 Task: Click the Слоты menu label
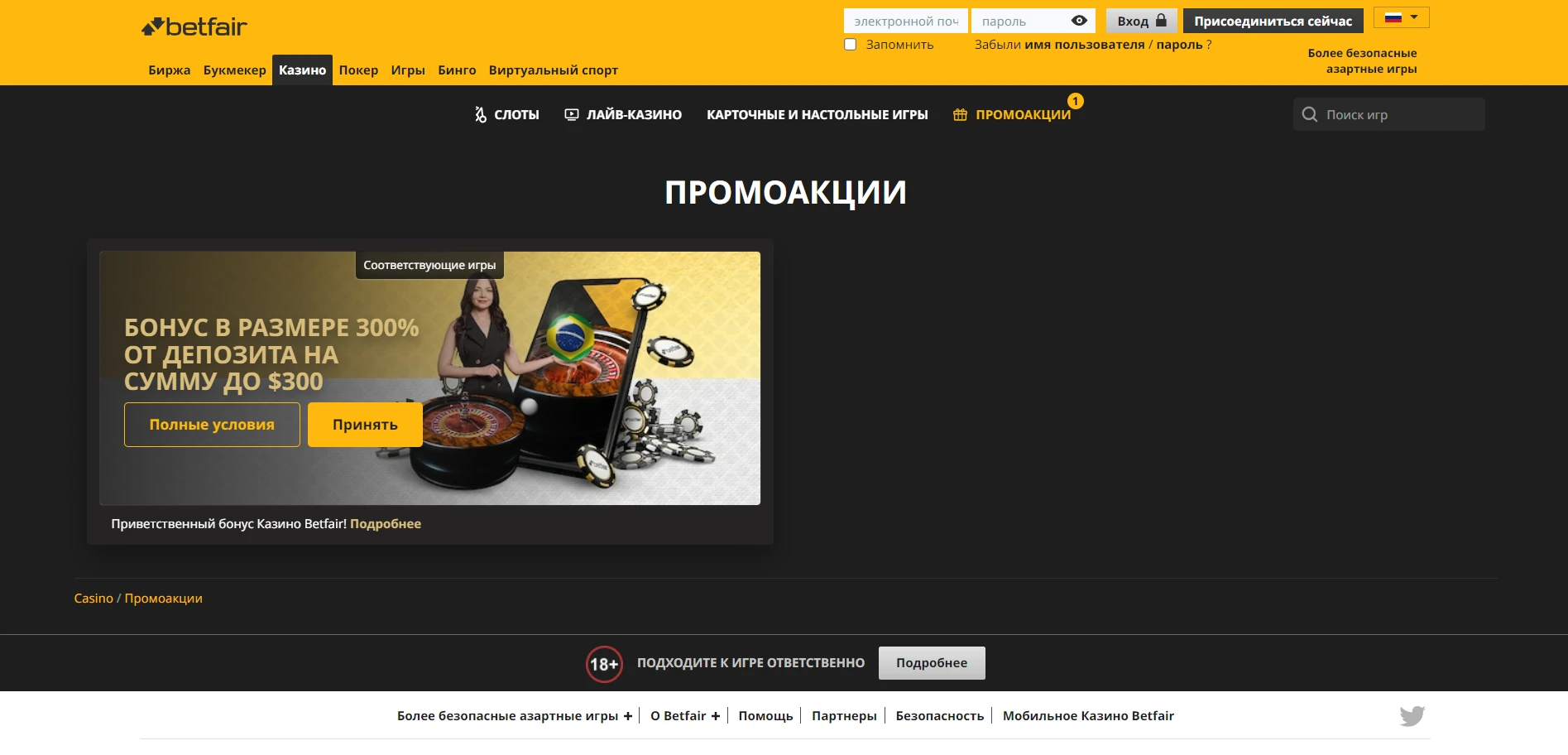(516, 114)
